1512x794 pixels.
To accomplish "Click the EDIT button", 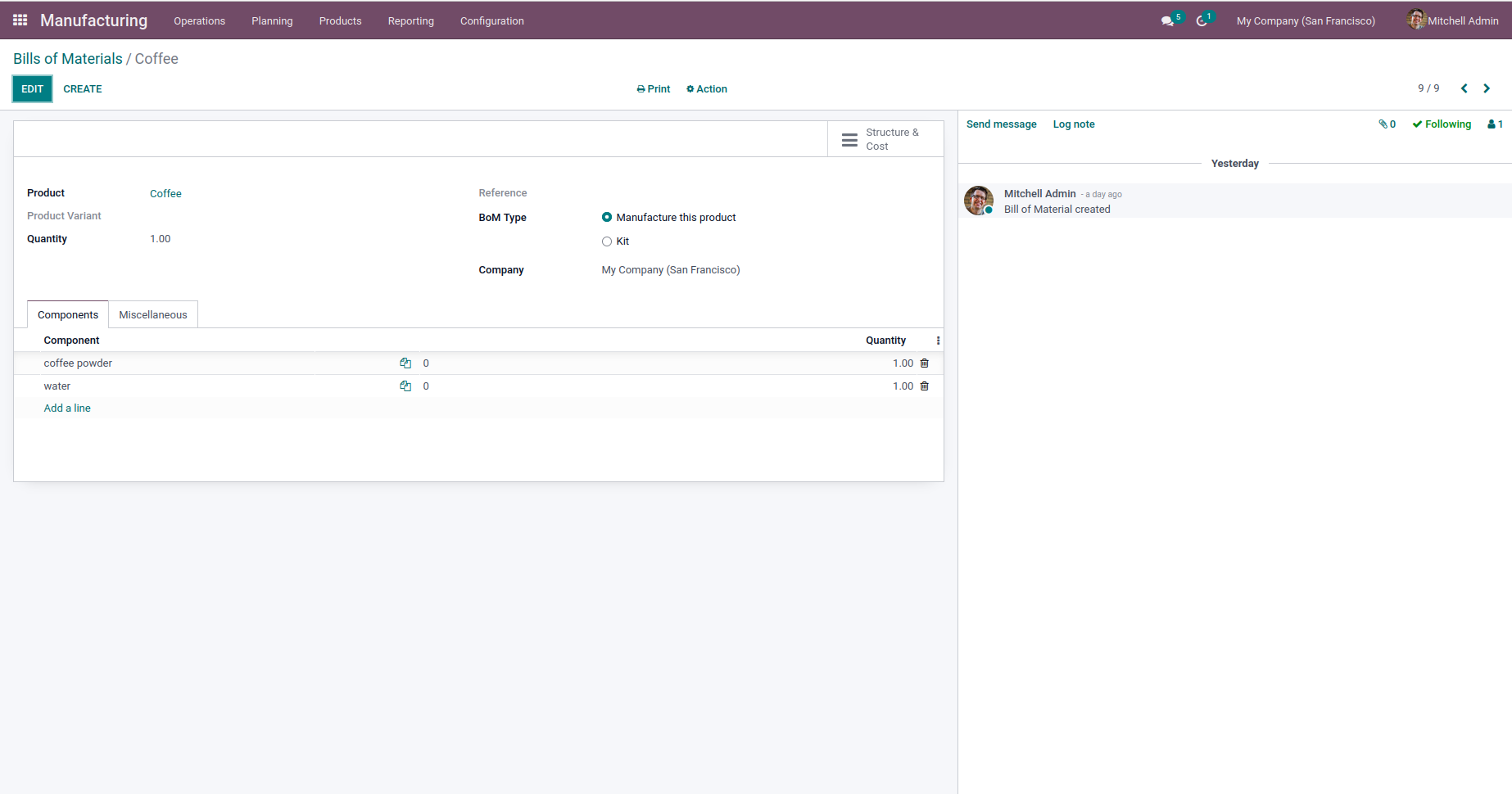I will coord(33,89).
